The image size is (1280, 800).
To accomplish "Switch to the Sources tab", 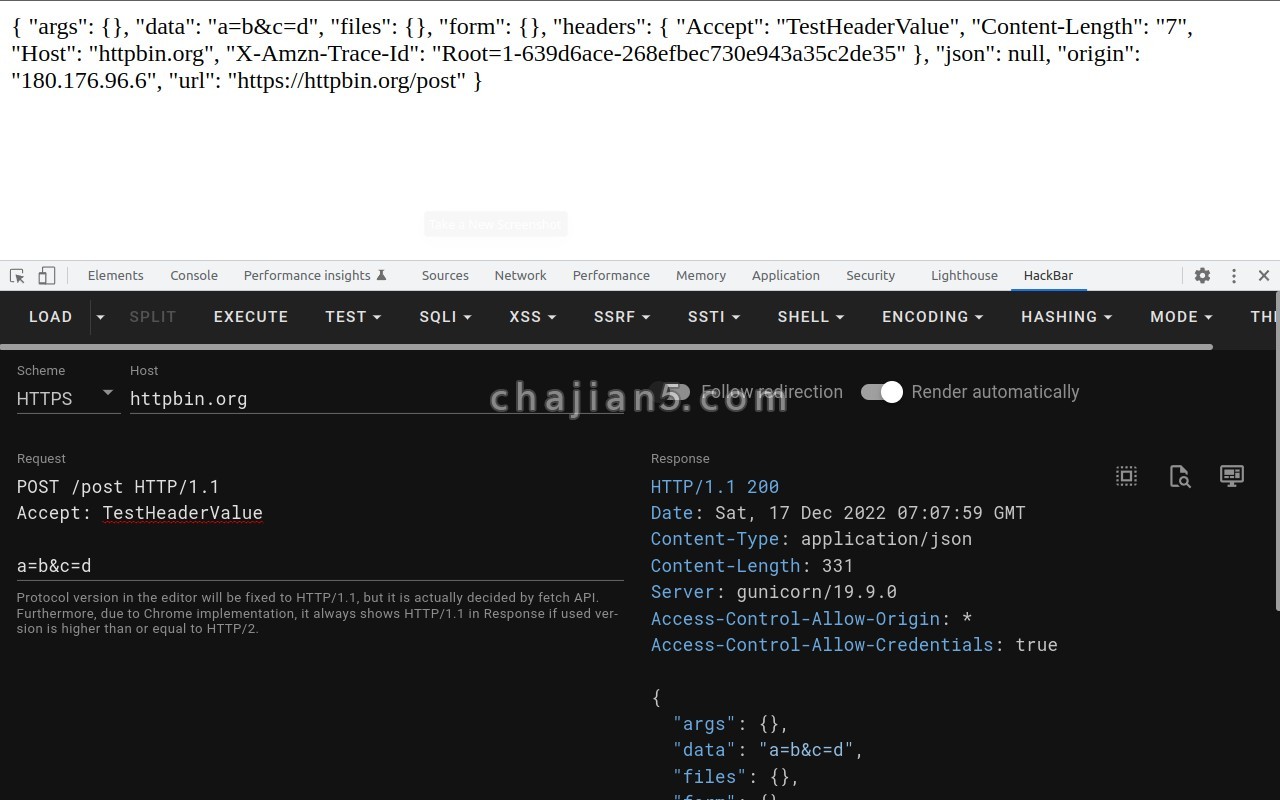I will 445,276.
